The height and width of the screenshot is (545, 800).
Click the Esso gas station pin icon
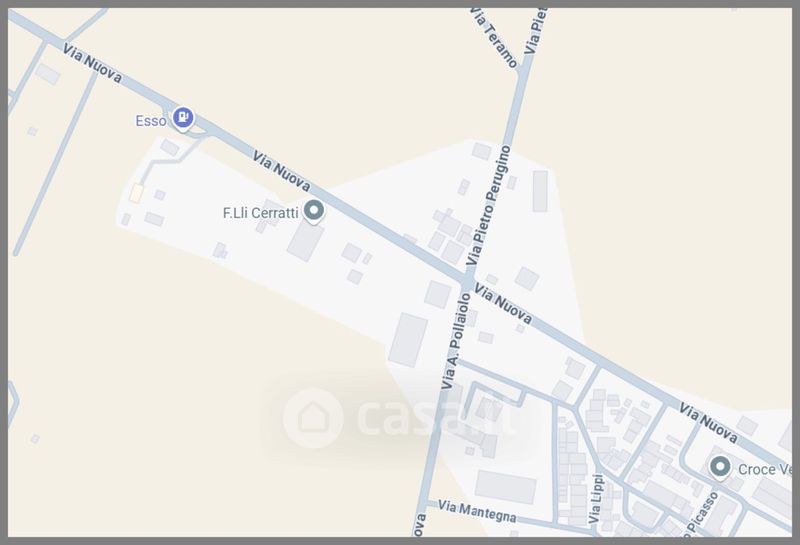point(183,118)
